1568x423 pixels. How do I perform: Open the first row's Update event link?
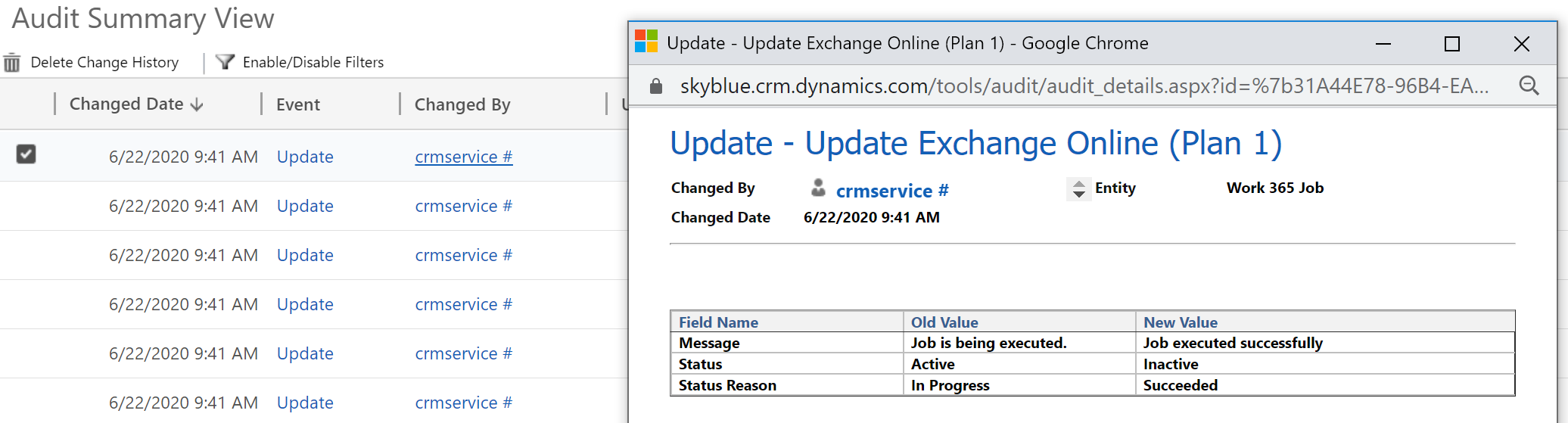305,157
